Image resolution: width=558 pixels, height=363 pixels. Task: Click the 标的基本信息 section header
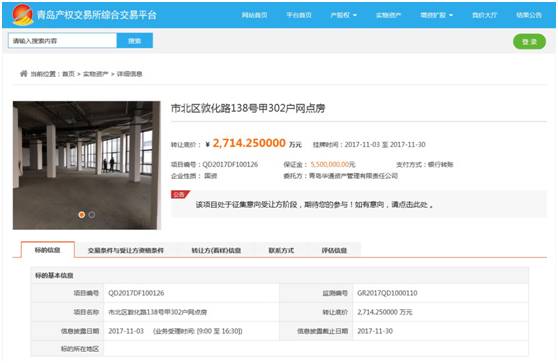(x=54, y=275)
